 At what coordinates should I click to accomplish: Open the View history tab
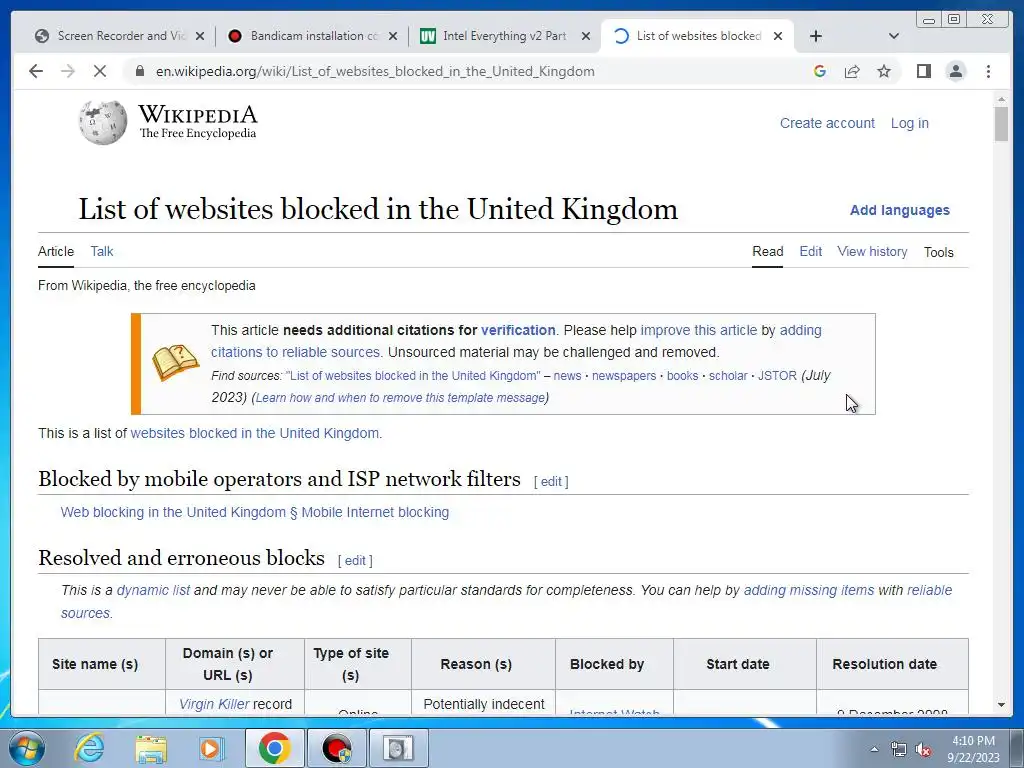tap(872, 251)
